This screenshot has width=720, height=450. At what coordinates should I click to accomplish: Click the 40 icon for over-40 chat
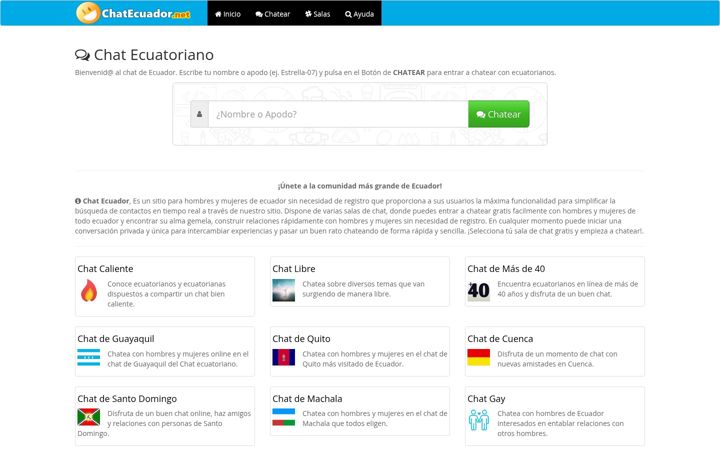coord(478,290)
